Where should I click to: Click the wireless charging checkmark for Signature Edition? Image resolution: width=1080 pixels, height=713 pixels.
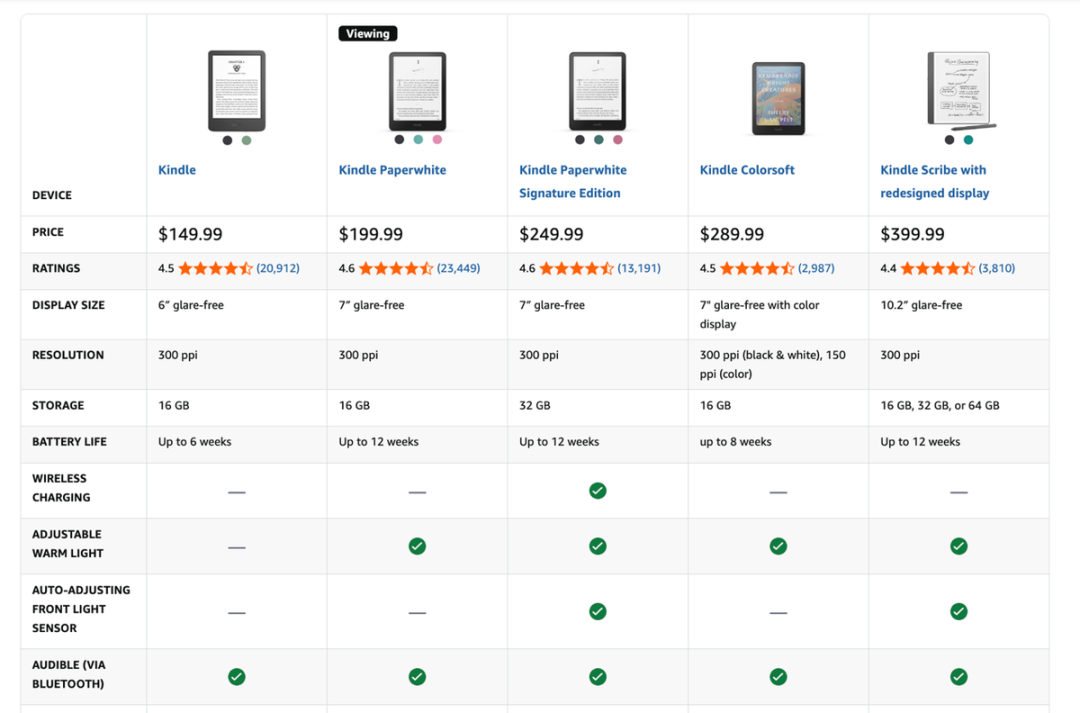[598, 491]
